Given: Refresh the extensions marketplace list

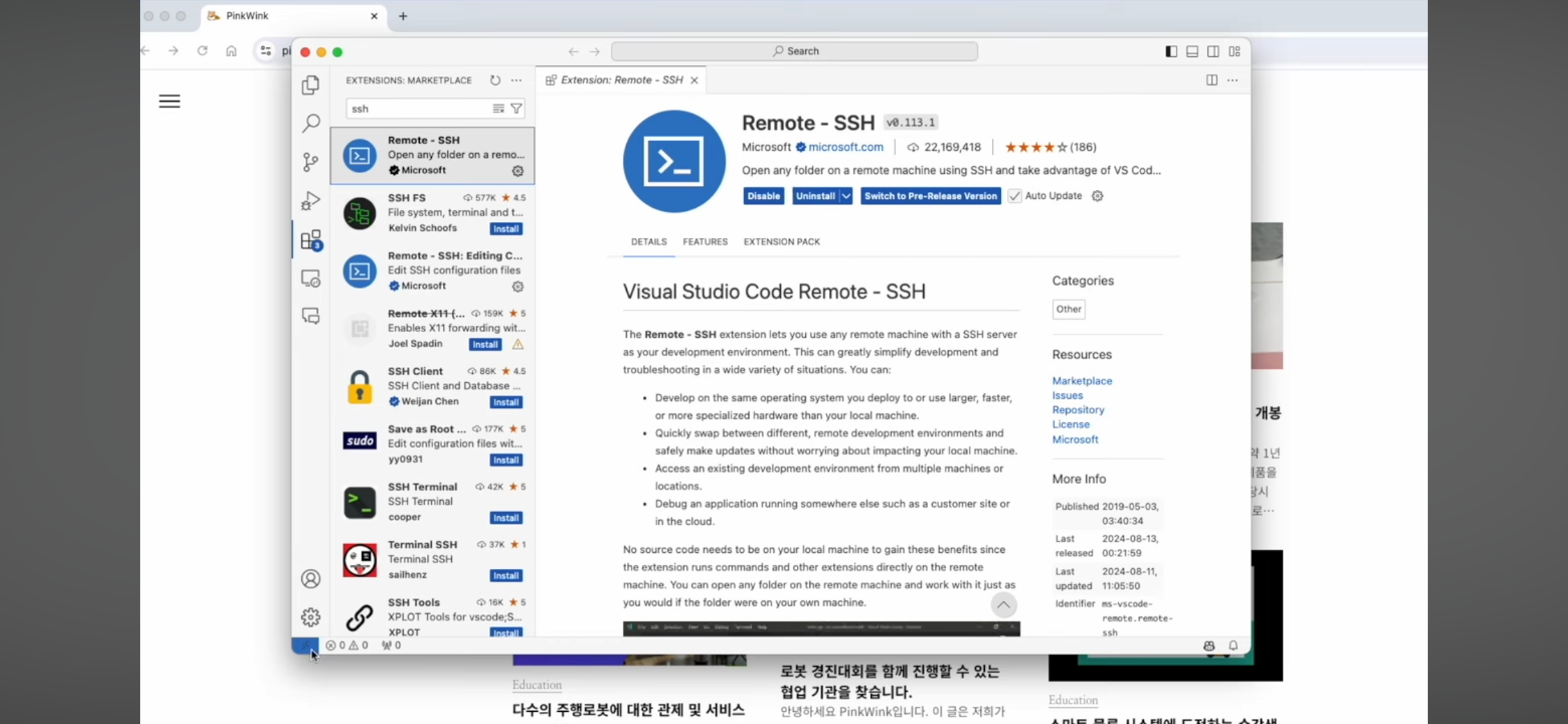Looking at the screenshot, I should 495,80.
